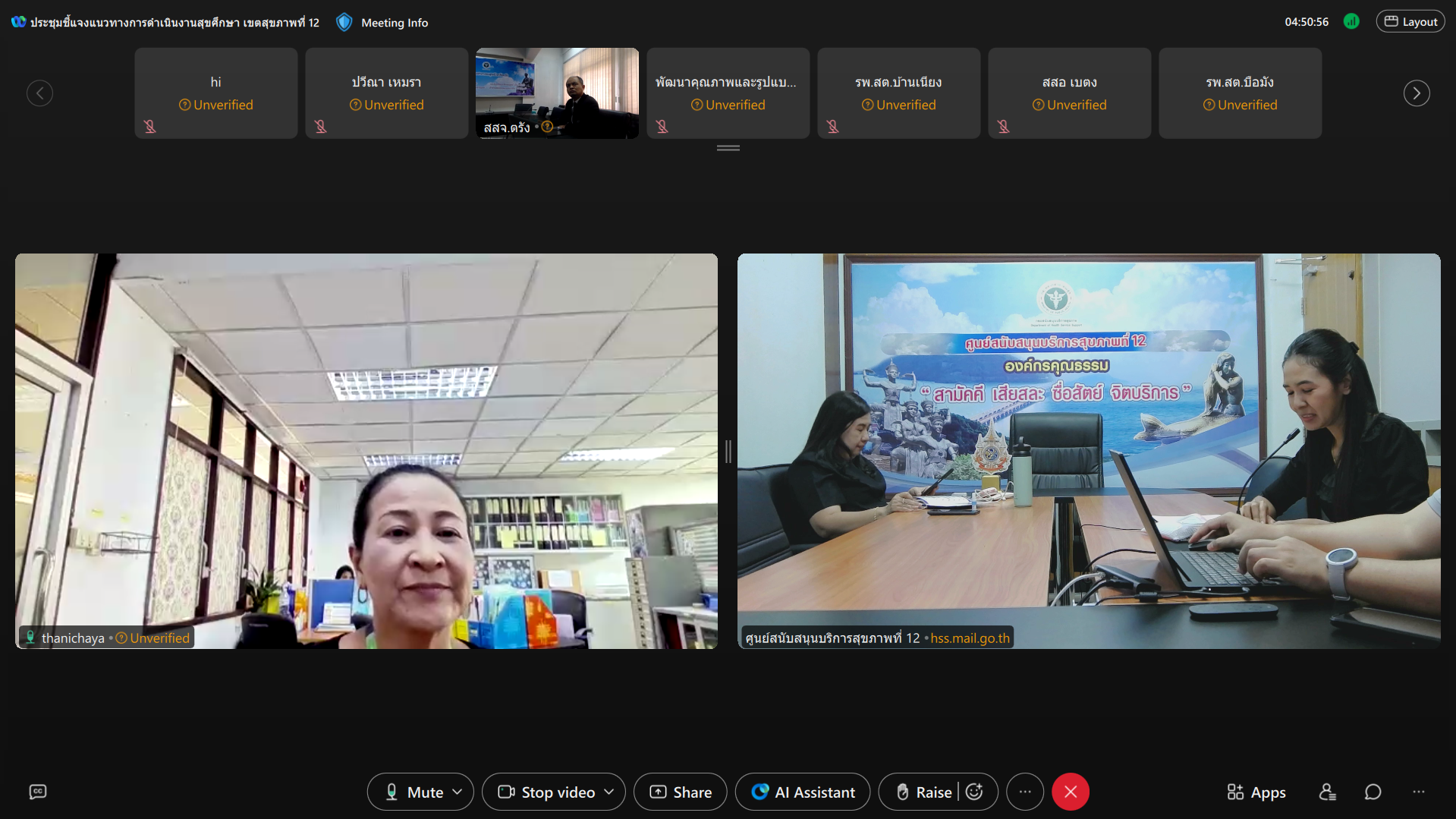Open more options menu in control bar
The width and height of the screenshot is (1456, 819).
click(x=1025, y=792)
